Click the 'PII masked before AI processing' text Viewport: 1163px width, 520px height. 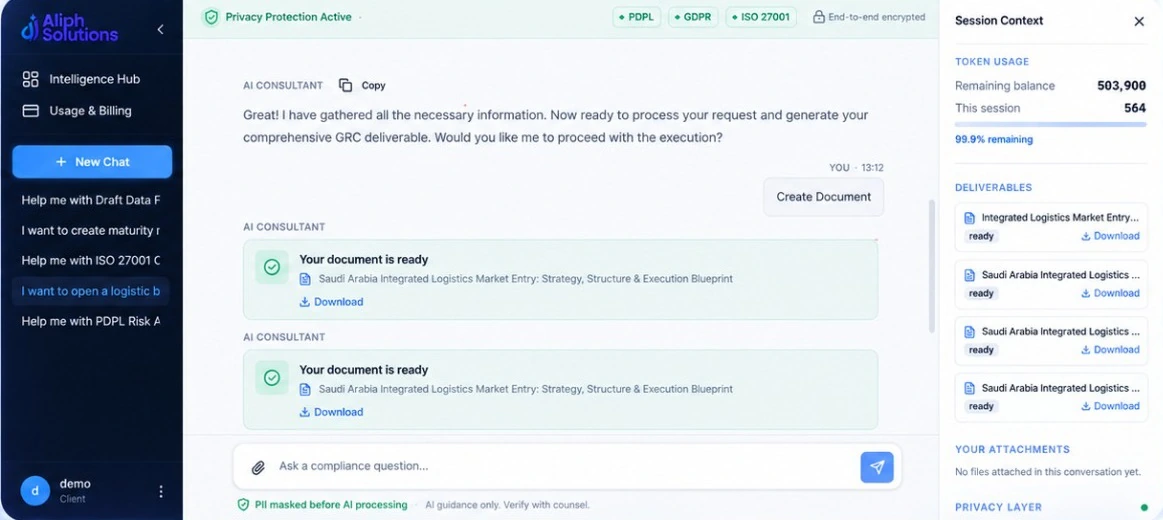[x=331, y=504]
